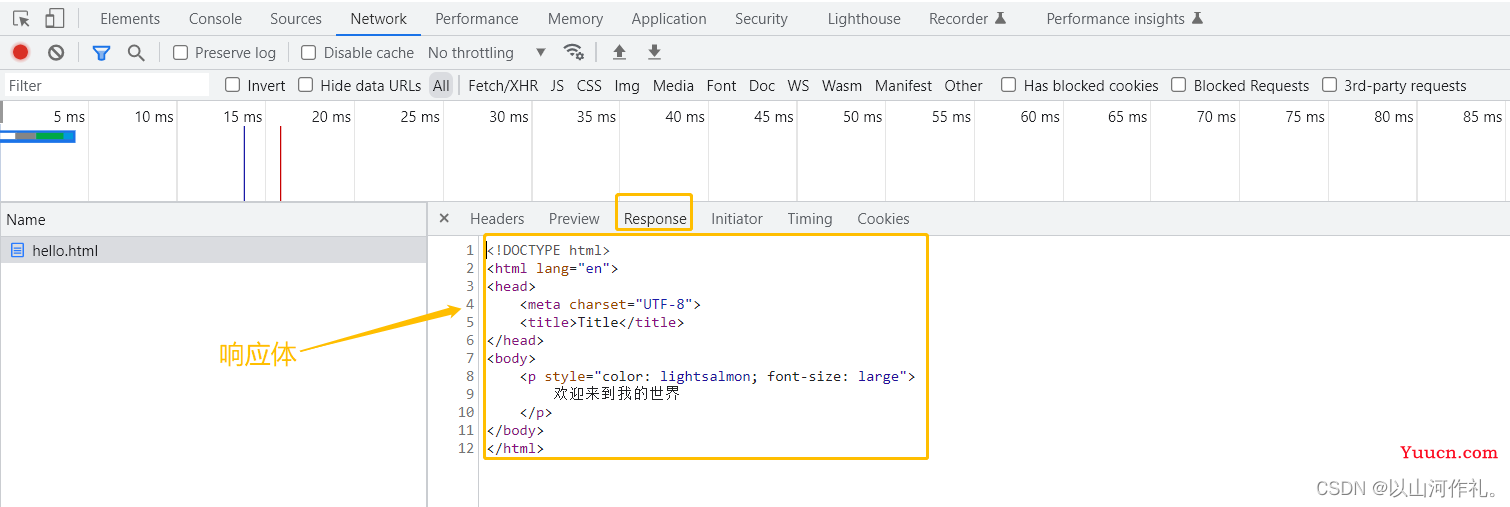The height and width of the screenshot is (507, 1510).
Task: Filter requests by Img
Action: pyautogui.click(x=627, y=85)
